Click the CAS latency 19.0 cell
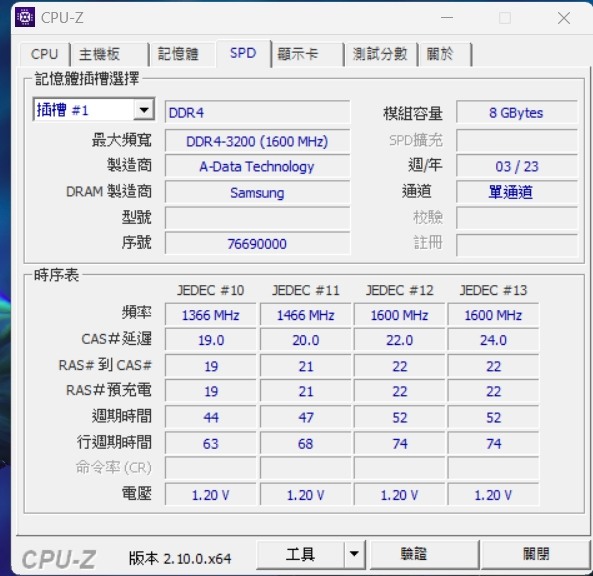Image resolution: width=593 pixels, height=576 pixels. [x=211, y=340]
